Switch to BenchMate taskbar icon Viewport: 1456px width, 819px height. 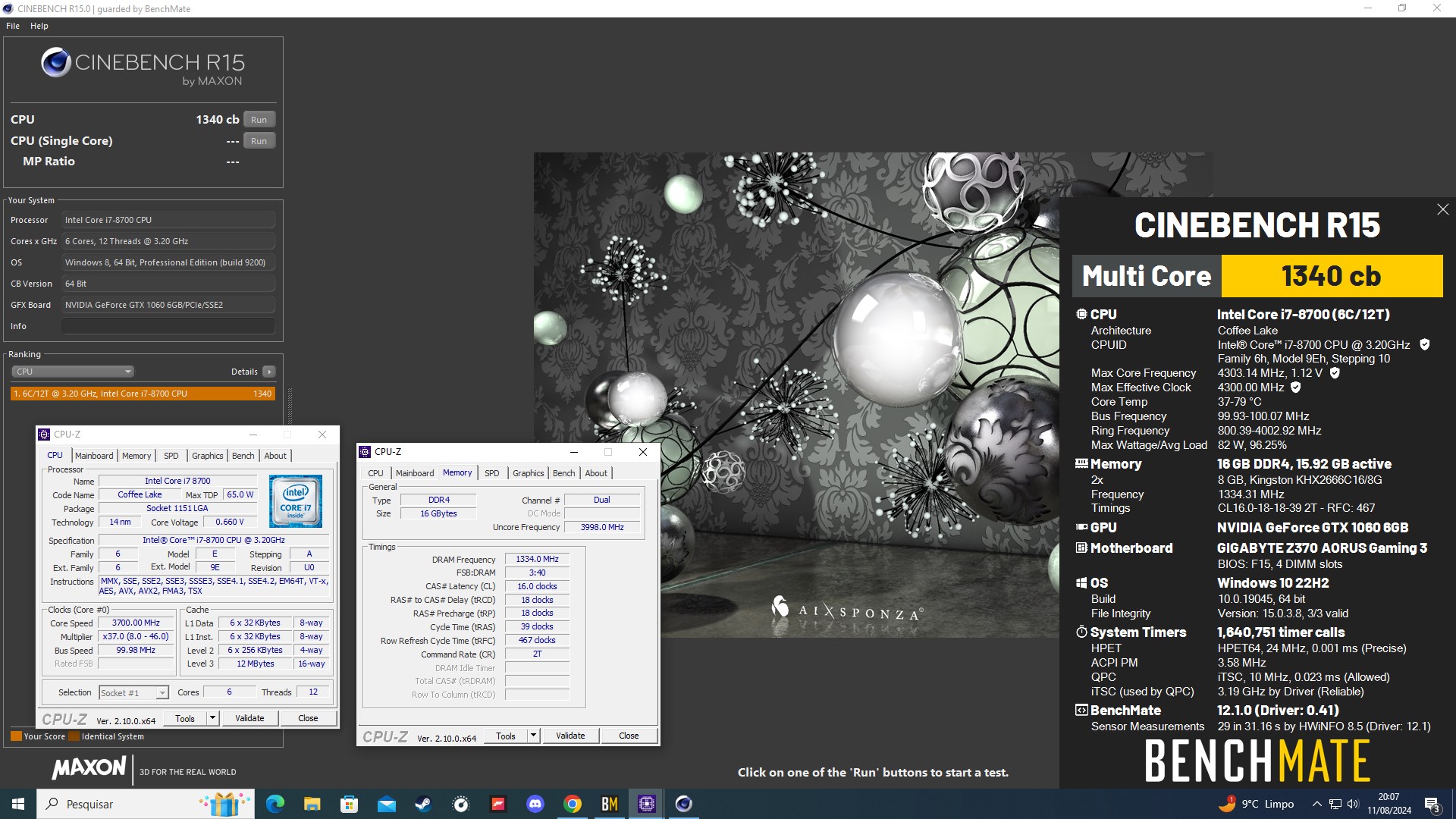610,804
